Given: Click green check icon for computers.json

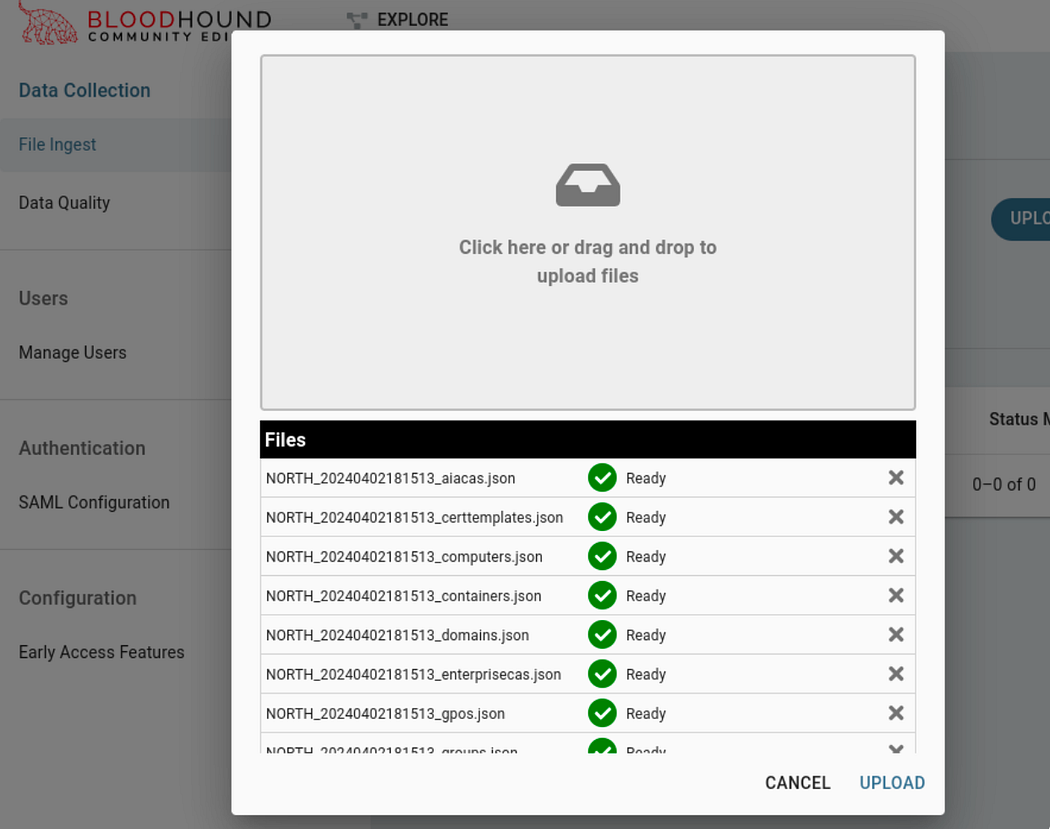Looking at the screenshot, I should pos(602,556).
